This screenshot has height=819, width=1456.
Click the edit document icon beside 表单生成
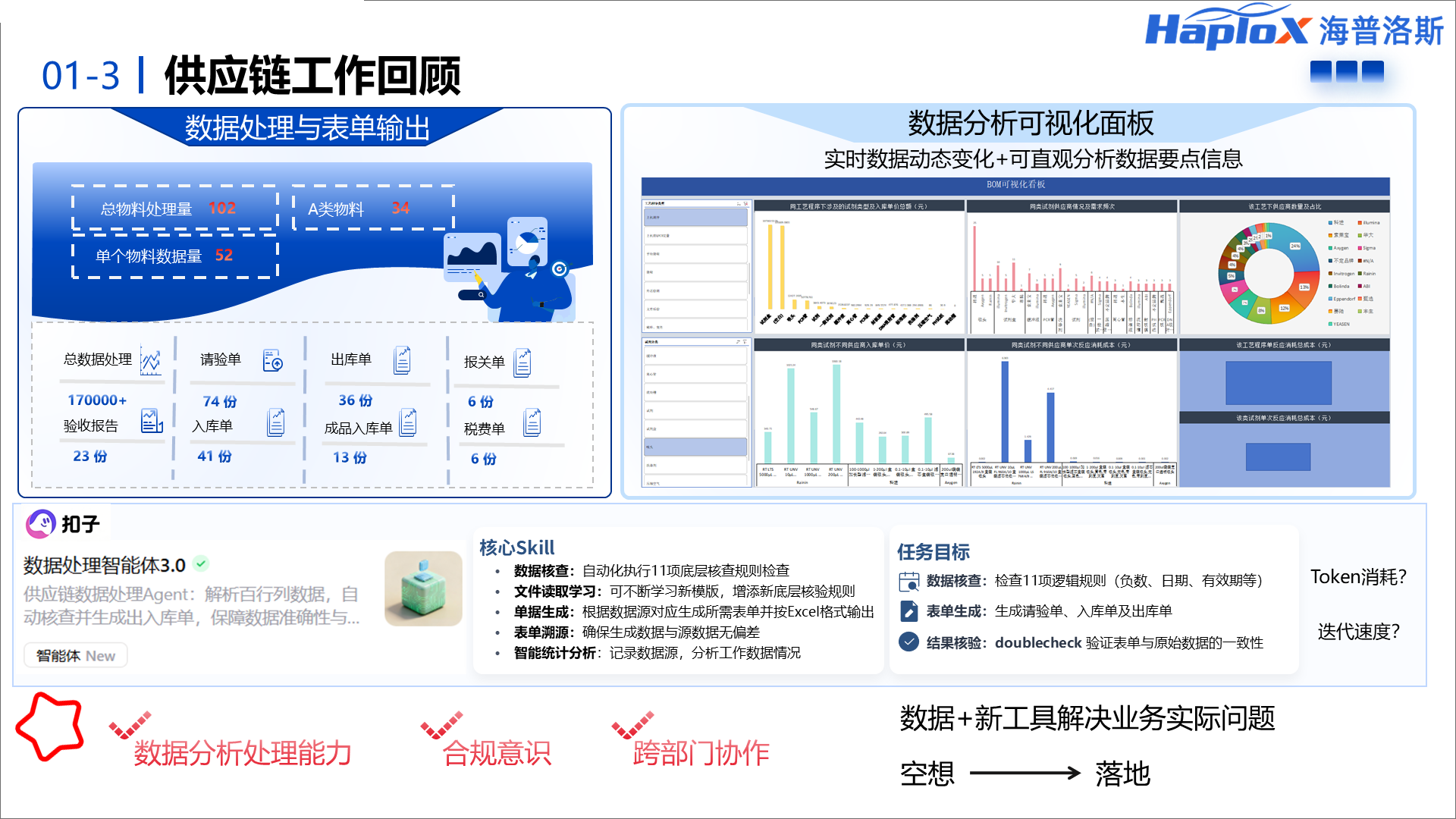point(908,611)
